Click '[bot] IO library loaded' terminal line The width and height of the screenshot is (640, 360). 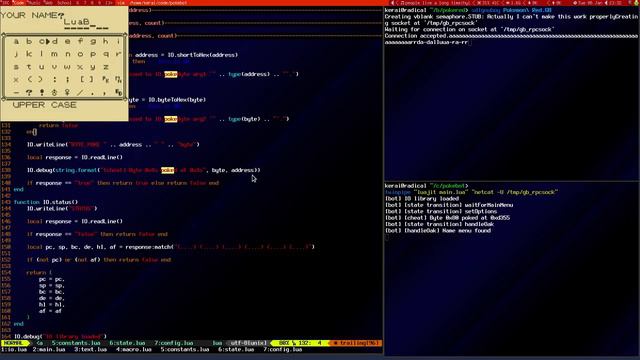tap(422, 199)
